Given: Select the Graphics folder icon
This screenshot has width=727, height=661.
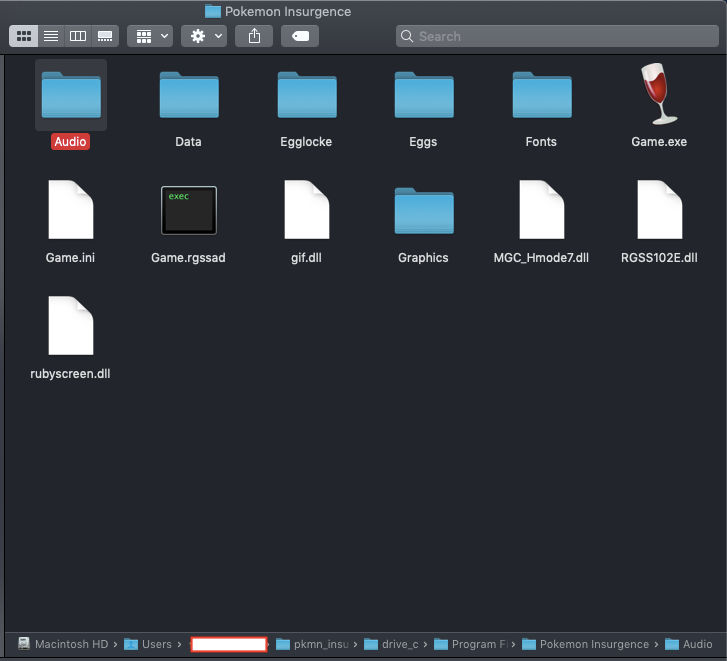Looking at the screenshot, I should [424, 211].
